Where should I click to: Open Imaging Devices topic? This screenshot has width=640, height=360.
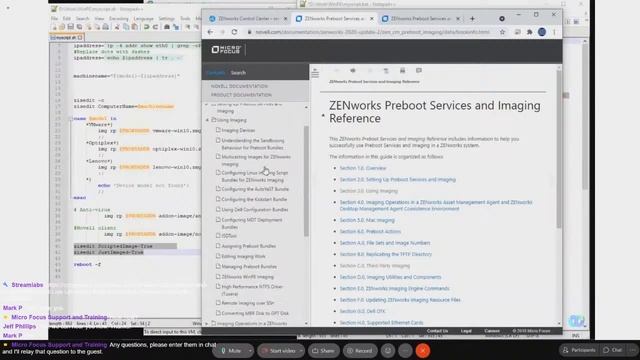pyautogui.click(x=238, y=130)
